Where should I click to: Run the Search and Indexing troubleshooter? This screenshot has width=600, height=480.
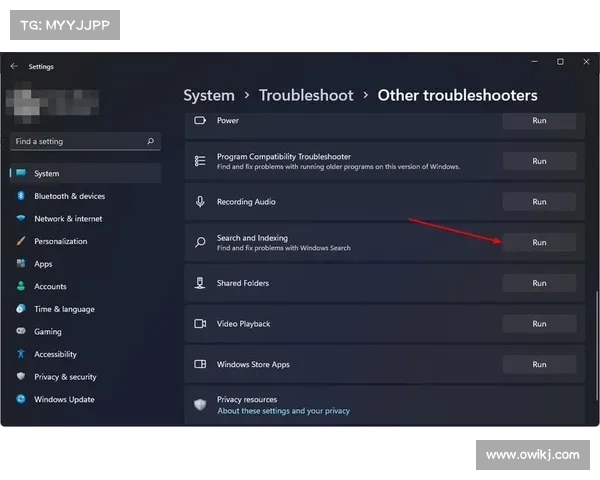539,242
